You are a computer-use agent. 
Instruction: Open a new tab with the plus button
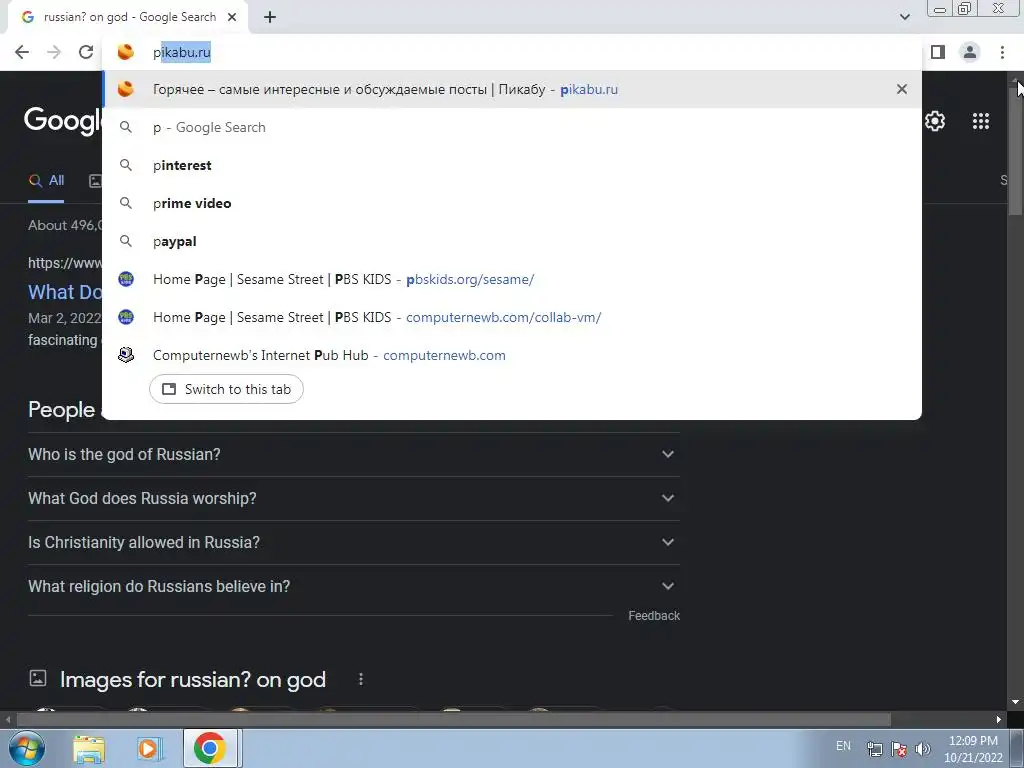270,17
